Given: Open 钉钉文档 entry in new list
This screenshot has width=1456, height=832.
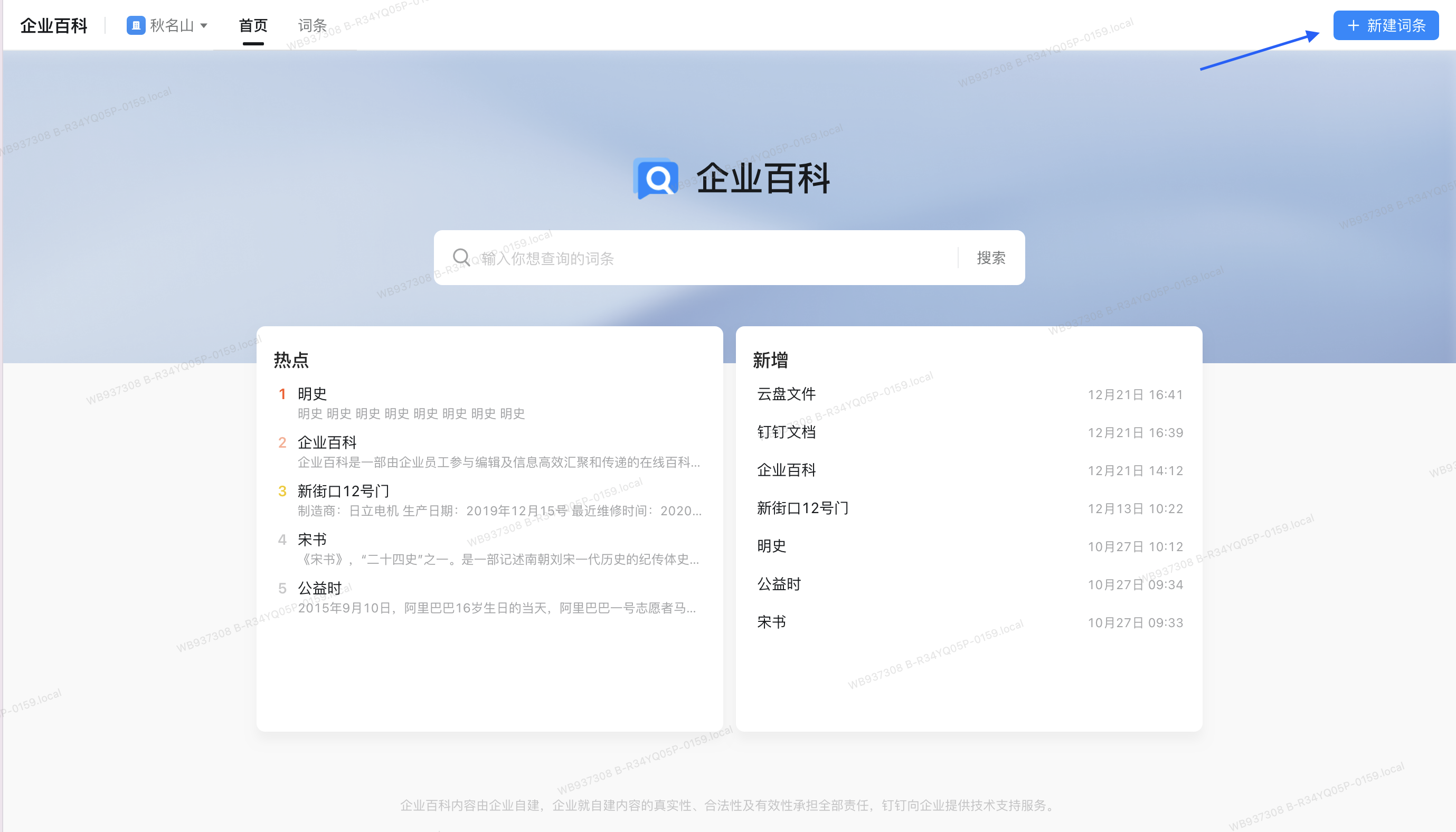Looking at the screenshot, I should point(786,432).
